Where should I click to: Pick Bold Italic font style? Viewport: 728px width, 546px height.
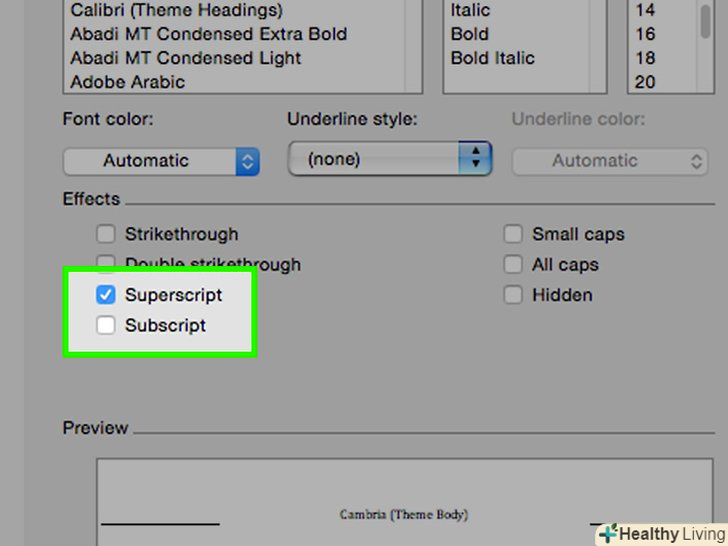[492, 58]
